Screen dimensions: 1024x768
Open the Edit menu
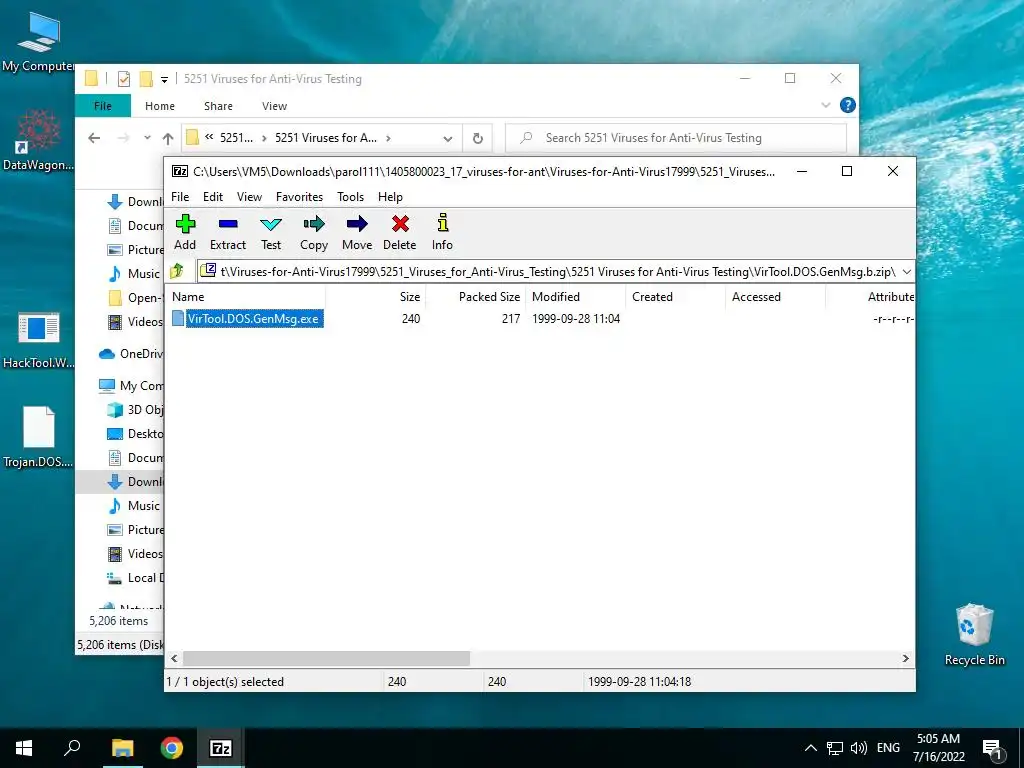coord(213,197)
